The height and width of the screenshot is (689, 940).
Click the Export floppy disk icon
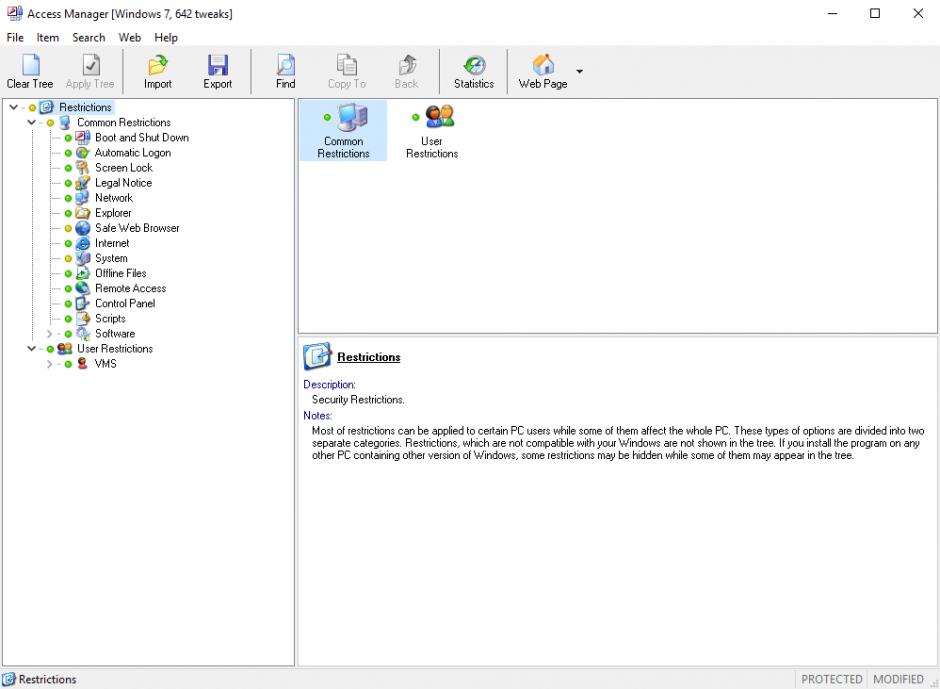pos(218,65)
